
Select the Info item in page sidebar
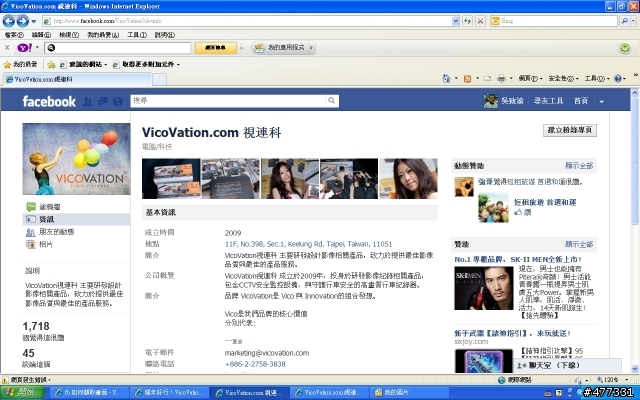(76, 220)
